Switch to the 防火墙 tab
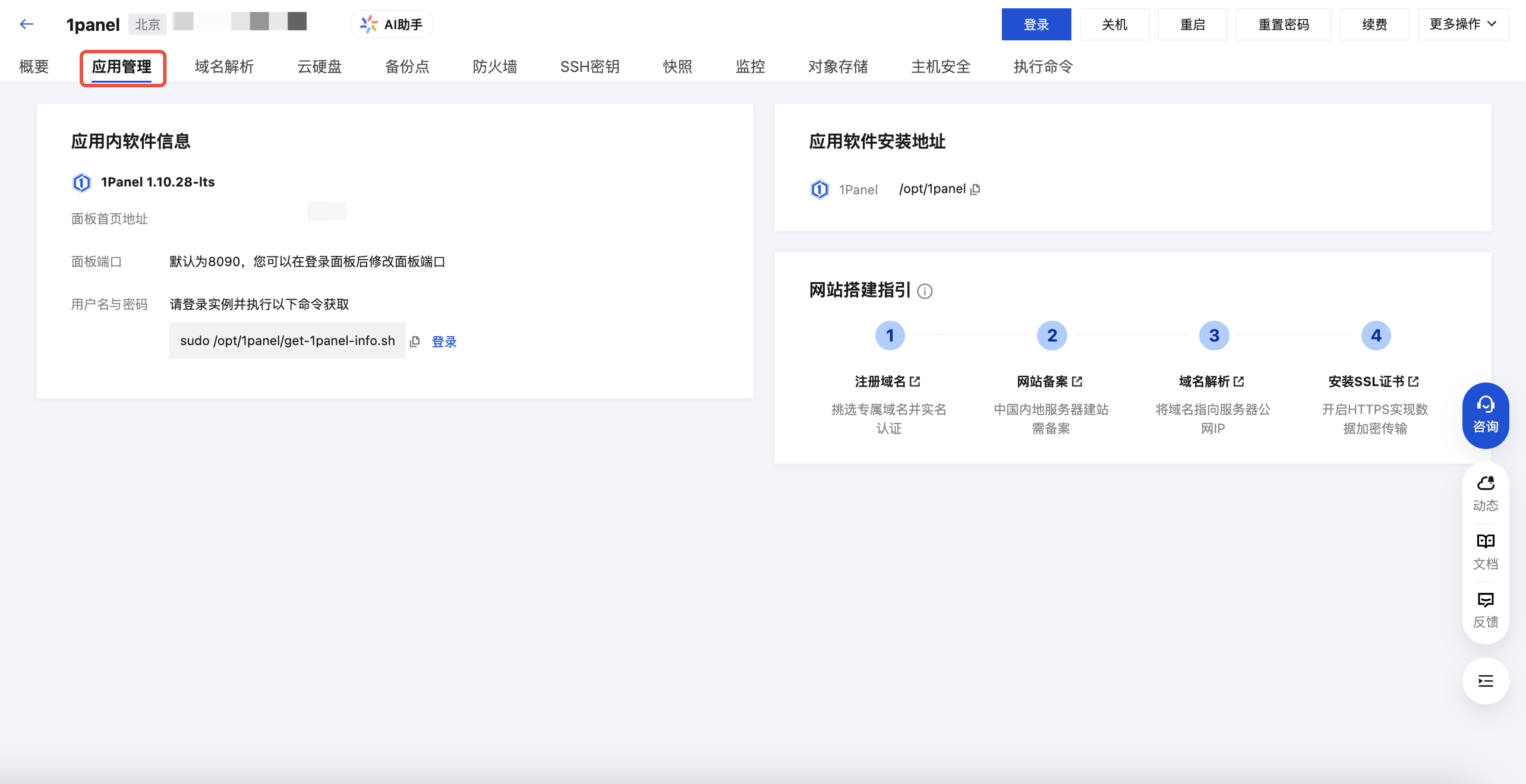The image size is (1526, 784). pyautogui.click(x=495, y=67)
